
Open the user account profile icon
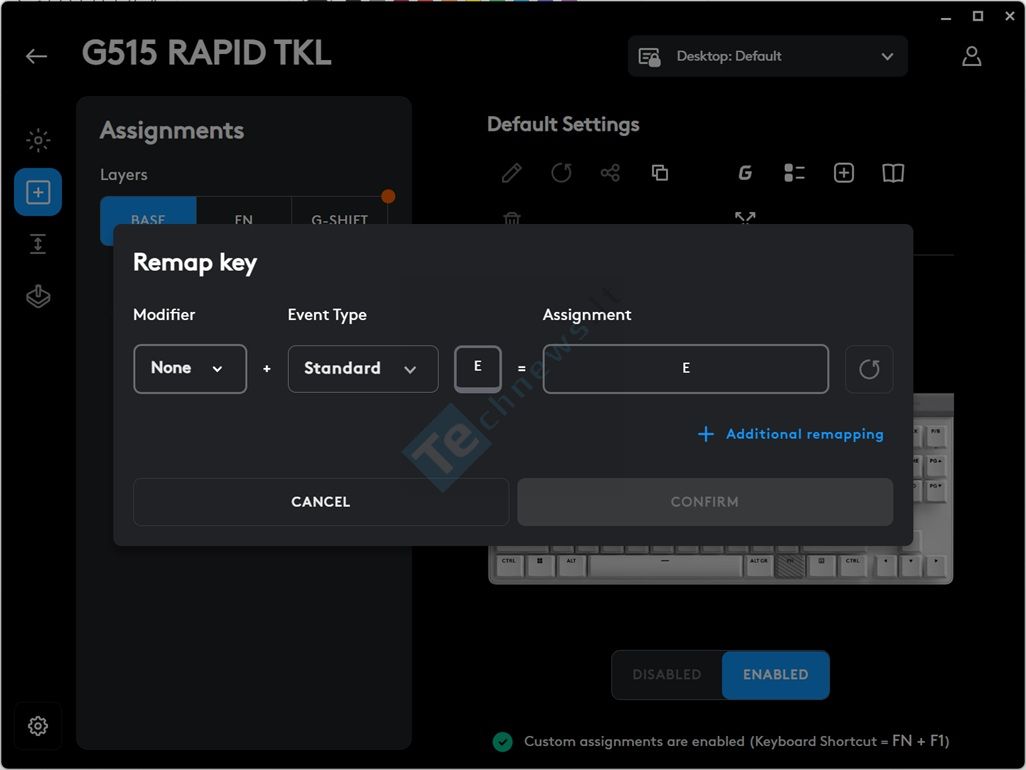point(971,56)
